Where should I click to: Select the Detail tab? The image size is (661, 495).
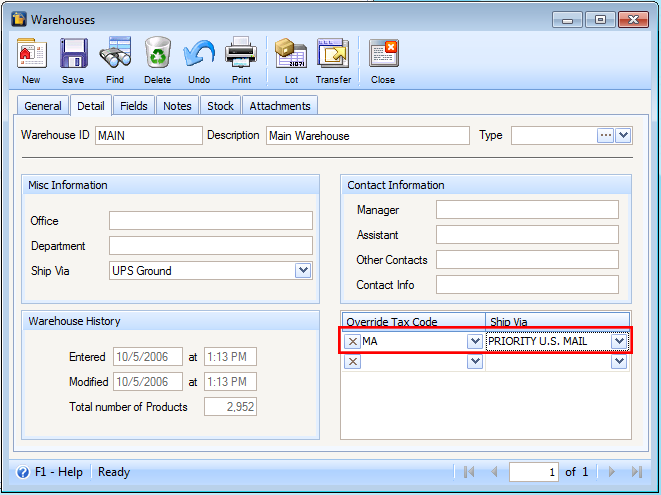click(x=91, y=105)
